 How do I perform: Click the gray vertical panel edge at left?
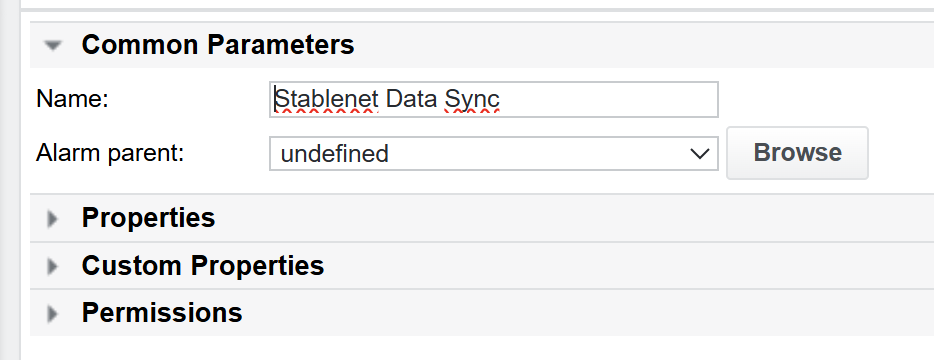[10, 180]
